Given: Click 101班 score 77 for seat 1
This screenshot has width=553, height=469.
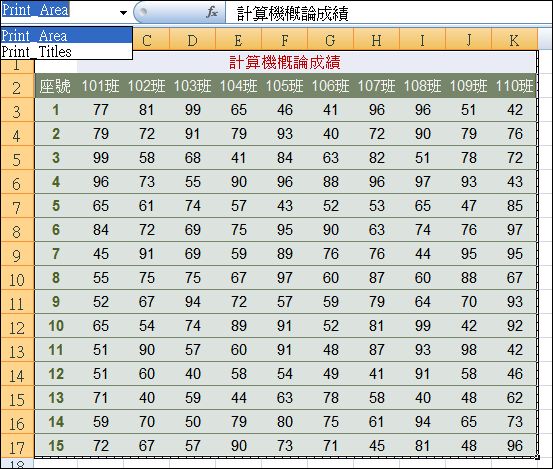Looking at the screenshot, I should [101, 110].
